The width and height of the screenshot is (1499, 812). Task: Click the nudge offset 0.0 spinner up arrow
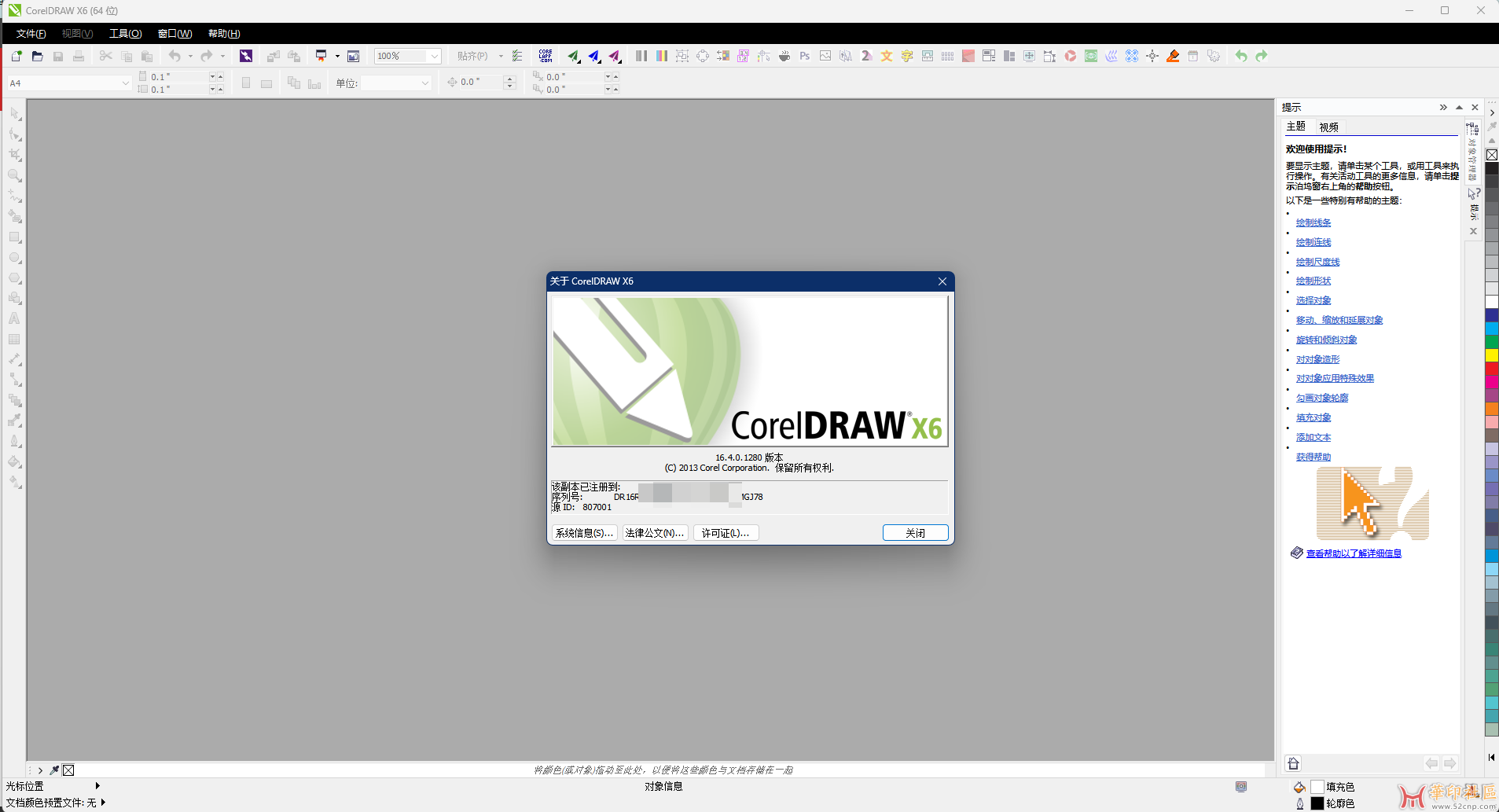509,79
